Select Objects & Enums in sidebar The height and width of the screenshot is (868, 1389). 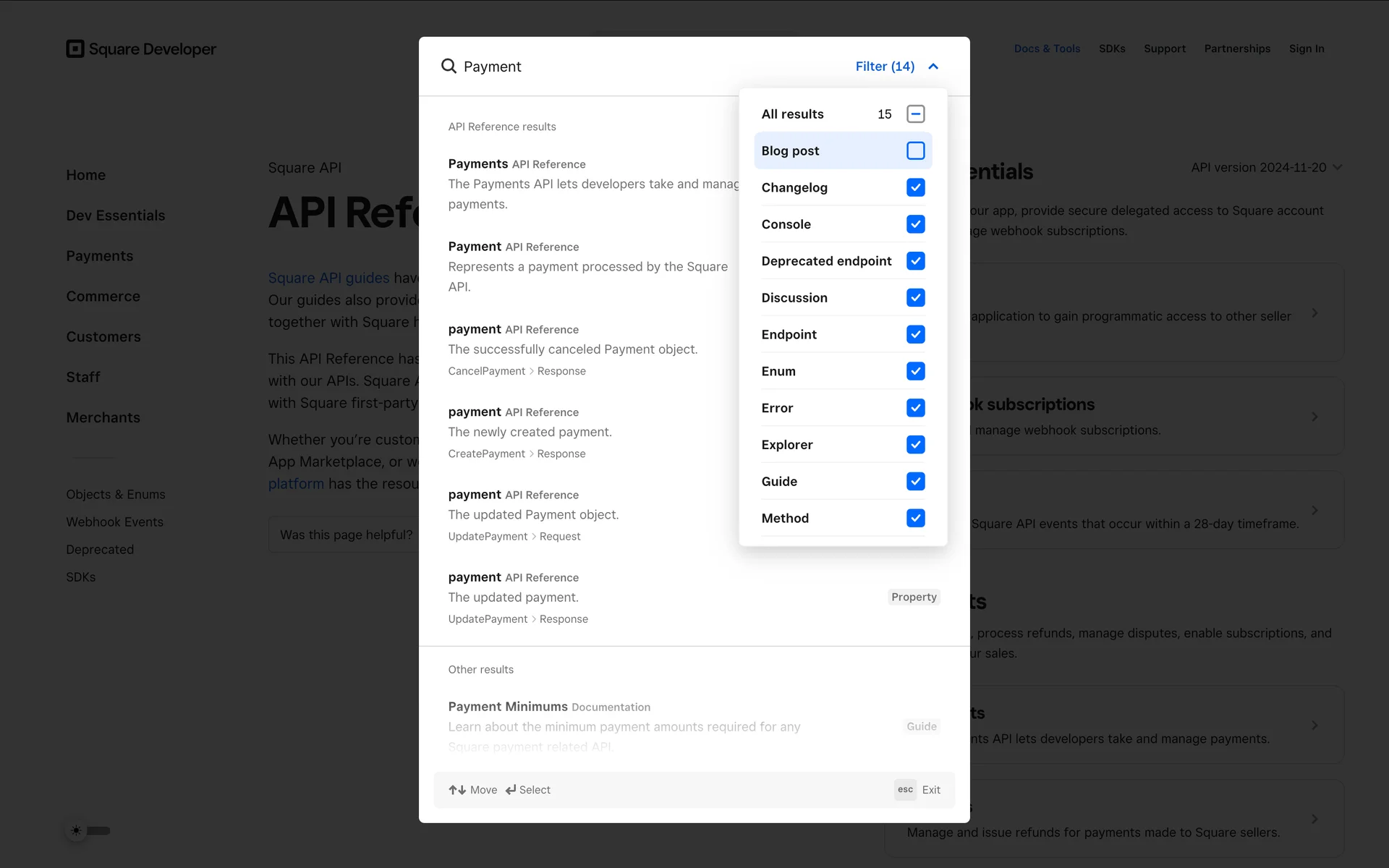point(116,495)
